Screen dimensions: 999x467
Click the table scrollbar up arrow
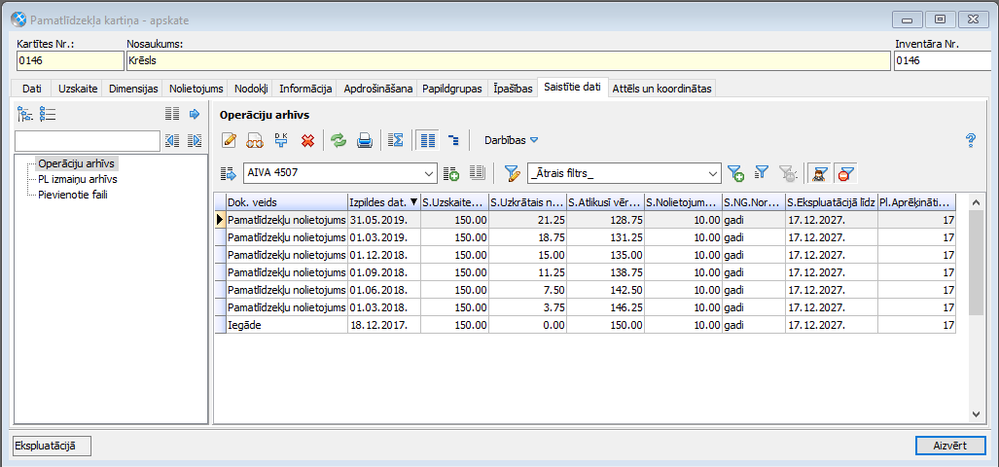tap(975, 202)
